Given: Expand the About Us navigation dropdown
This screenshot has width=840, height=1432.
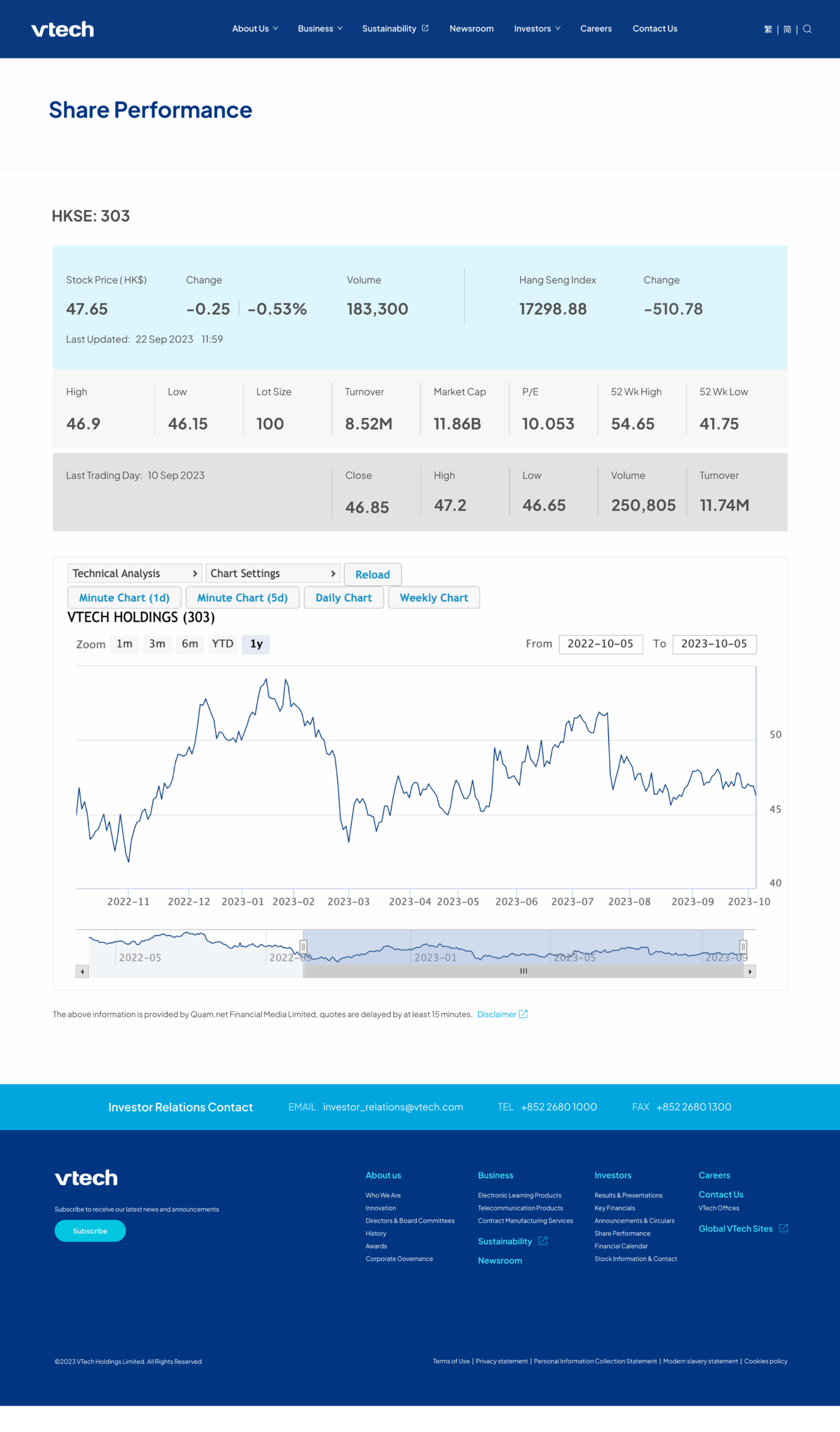Looking at the screenshot, I should coord(255,29).
